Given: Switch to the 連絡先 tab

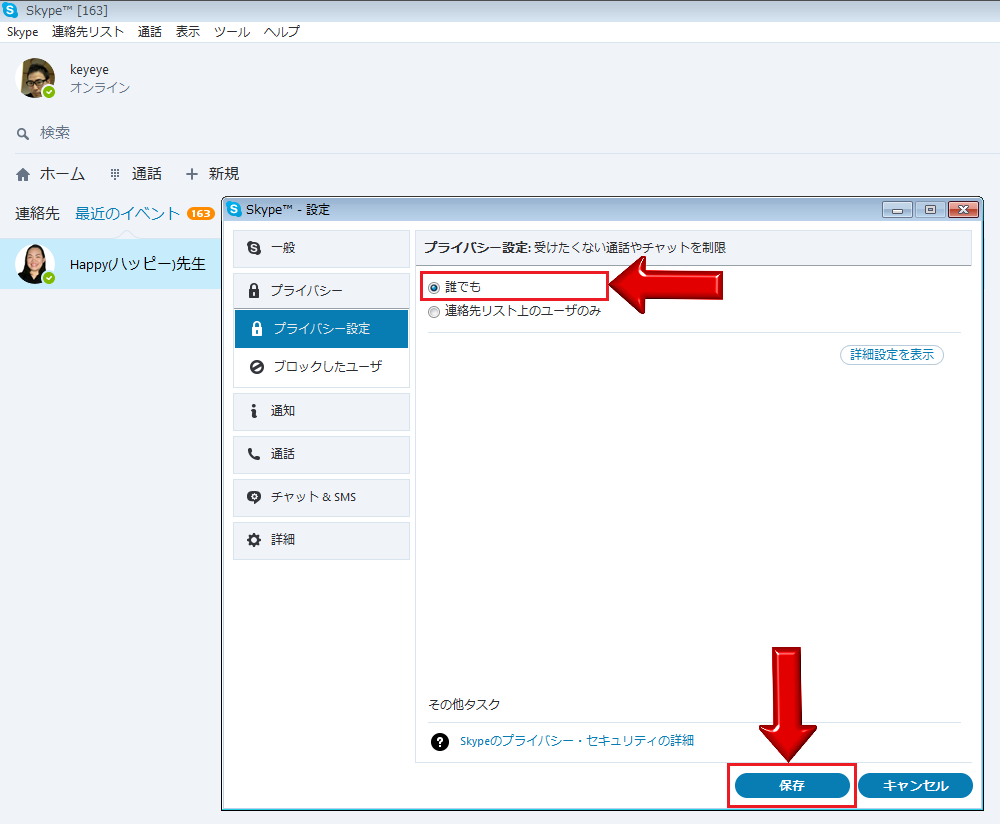Looking at the screenshot, I should pyautogui.click(x=37, y=214).
